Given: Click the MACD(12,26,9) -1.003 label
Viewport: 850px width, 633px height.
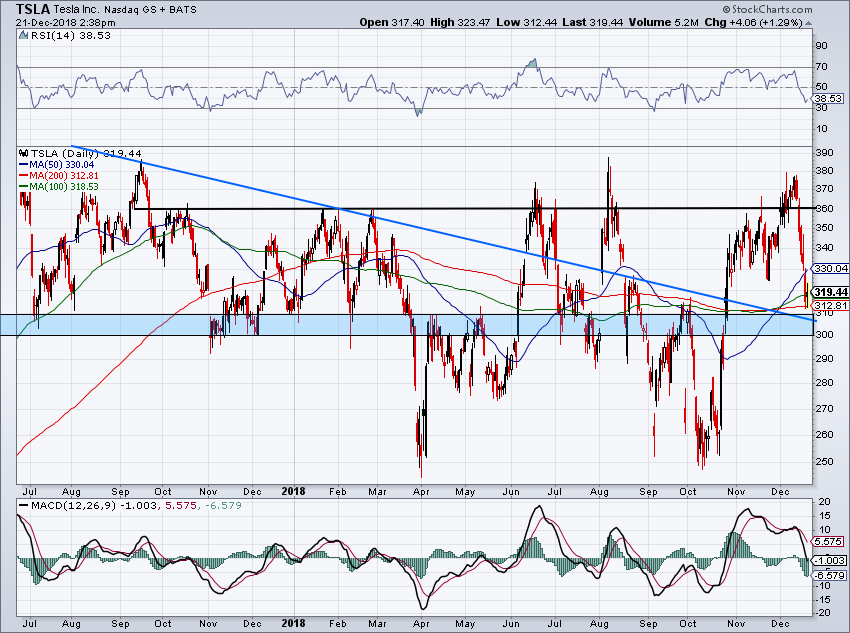Looking at the screenshot, I should [x=95, y=506].
